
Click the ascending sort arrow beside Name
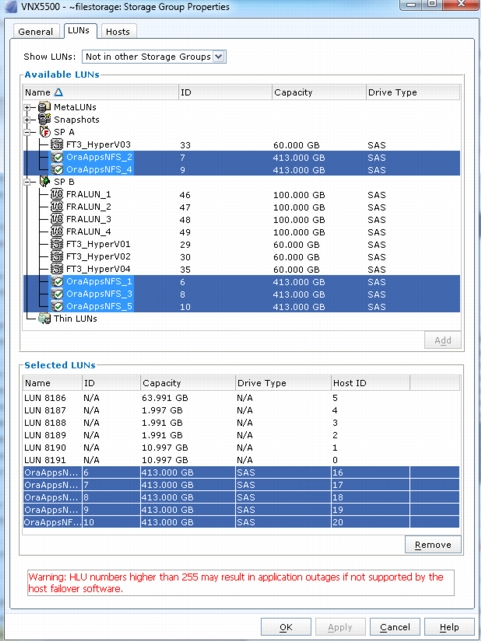(59, 92)
